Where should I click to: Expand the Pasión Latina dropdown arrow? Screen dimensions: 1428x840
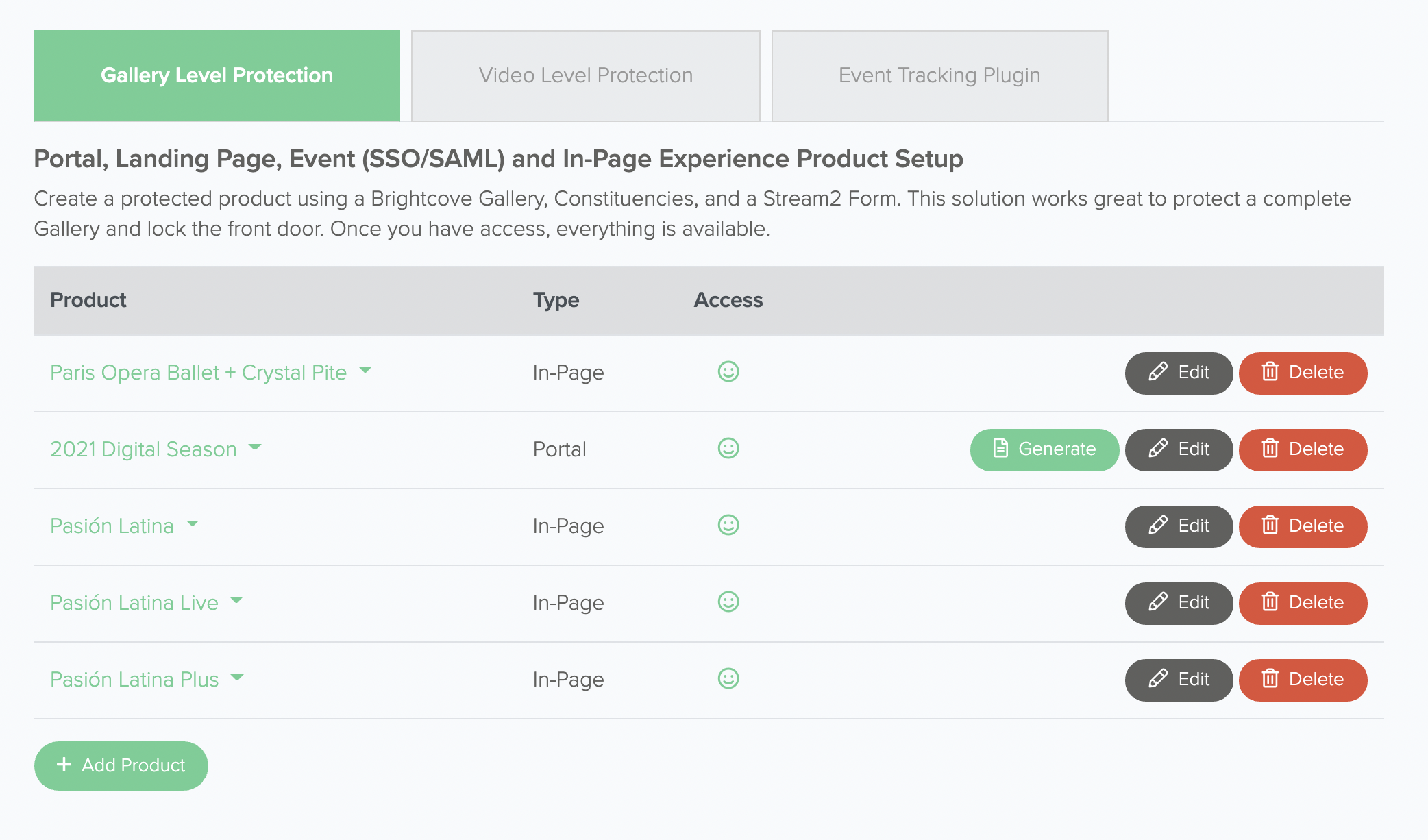pyautogui.click(x=193, y=526)
